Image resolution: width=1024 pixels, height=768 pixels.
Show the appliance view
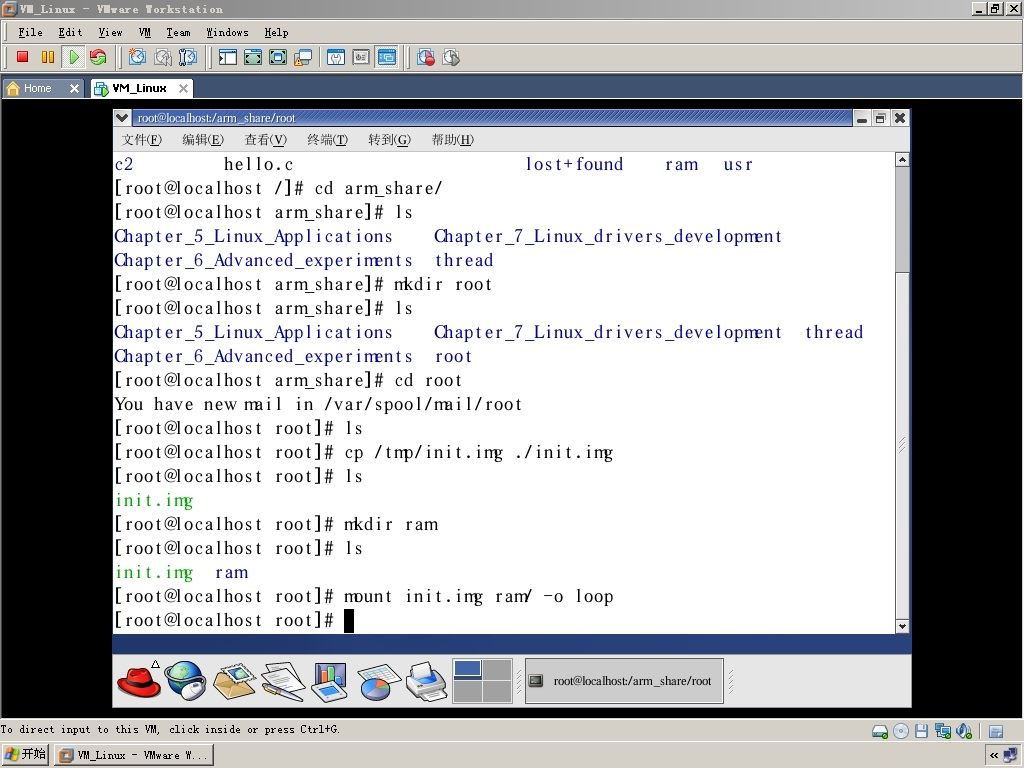tap(361, 57)
